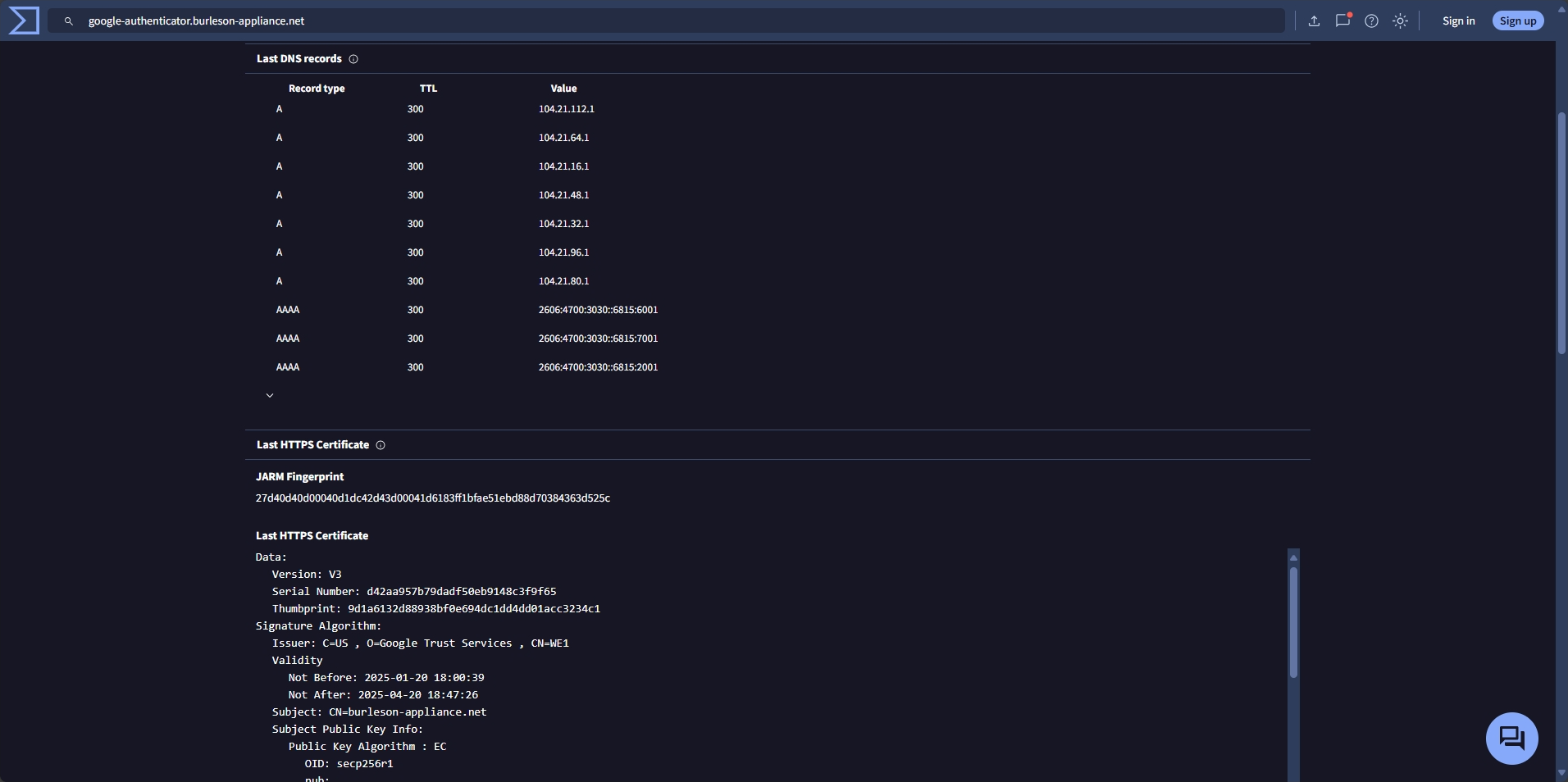Image resolution: width=1568 pixels, height=782 pixels.
Task: Click the Record type column header
Action: [x=317, y=89]
